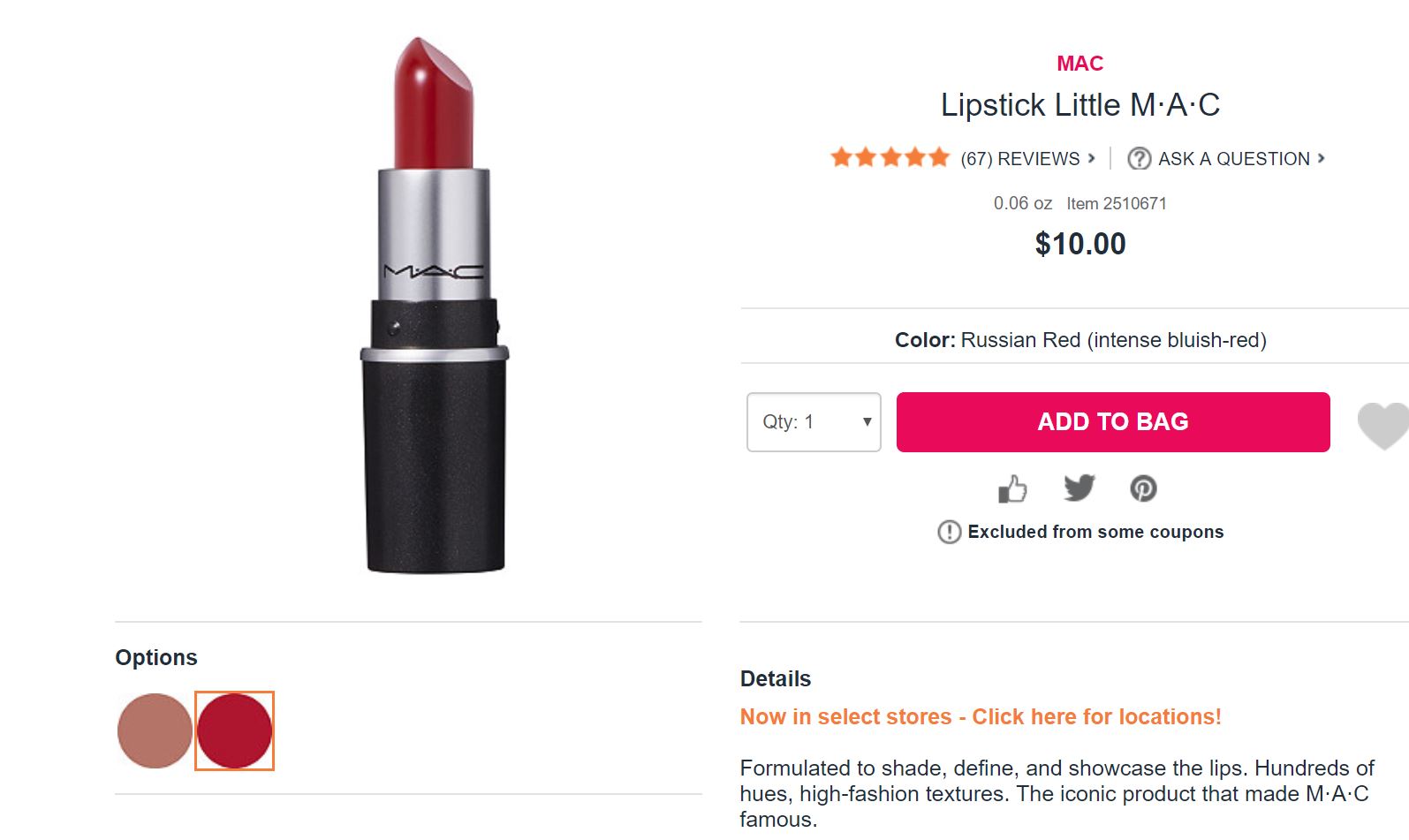The height and width of the screenshot is (840, 1409).
Task: Click the orange five-star rating
Action: pyautogui.click(x=890, y=158)
